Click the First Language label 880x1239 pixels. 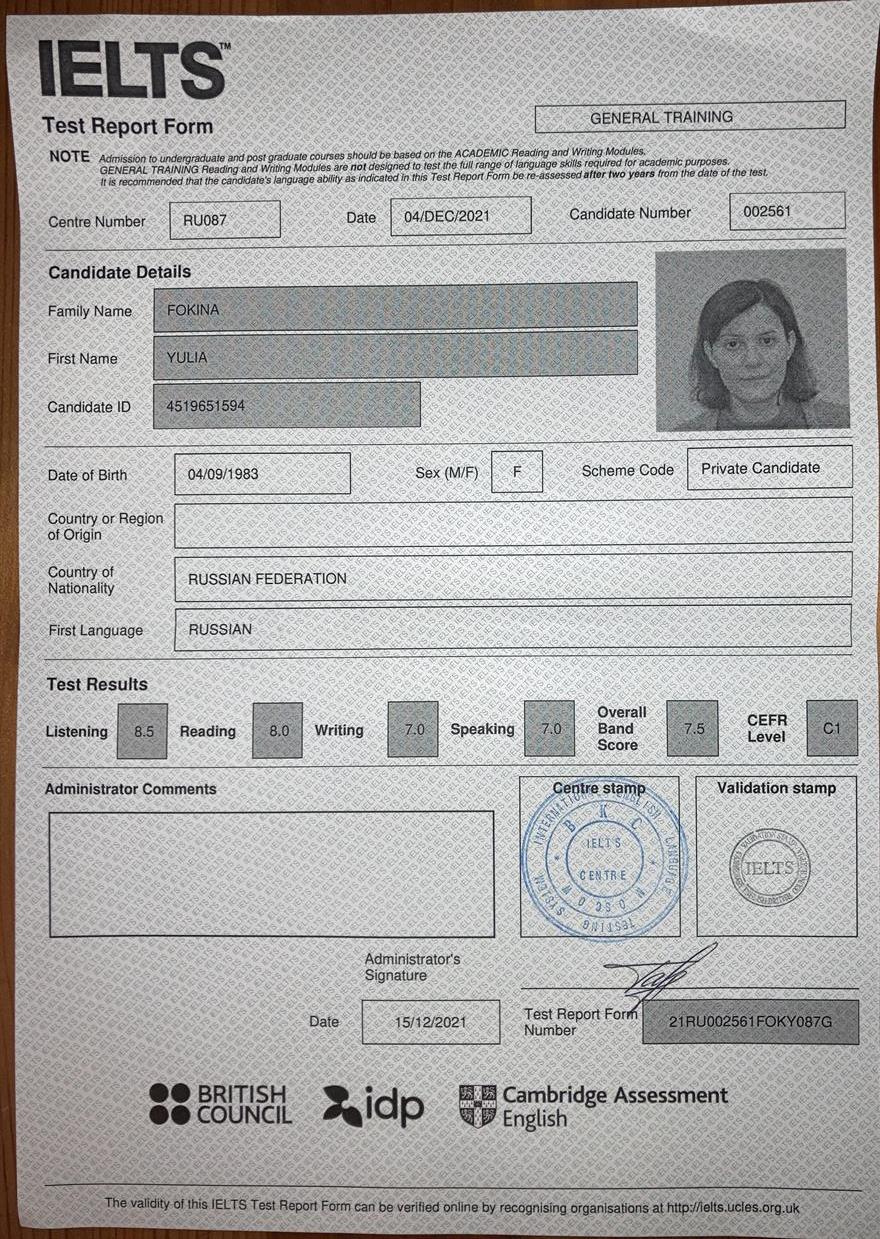click(96, 631)
